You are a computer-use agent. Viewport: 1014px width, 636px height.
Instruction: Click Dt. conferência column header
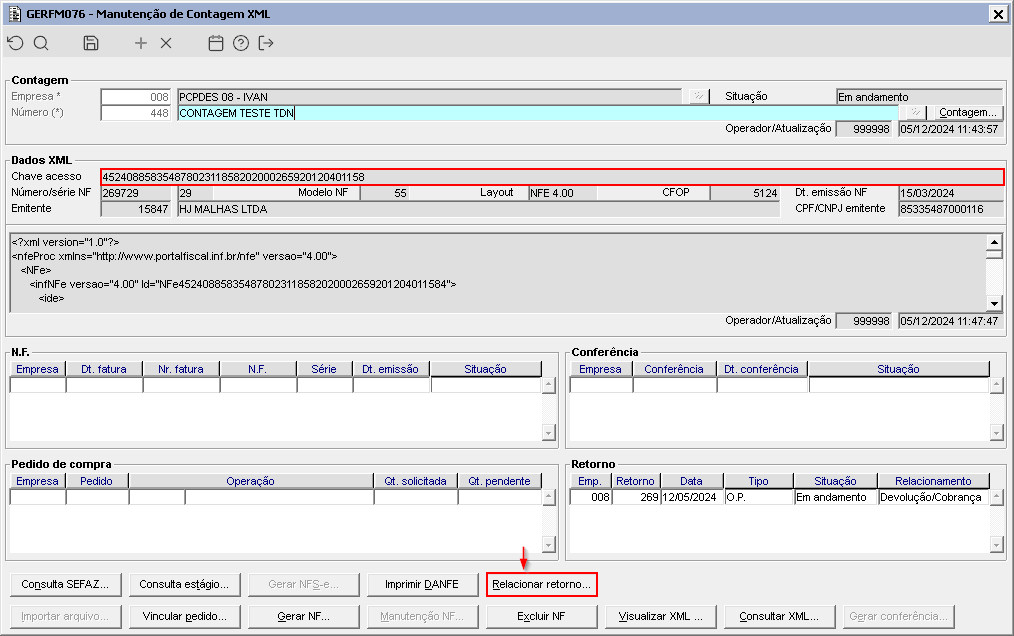(x=762, y=369)
